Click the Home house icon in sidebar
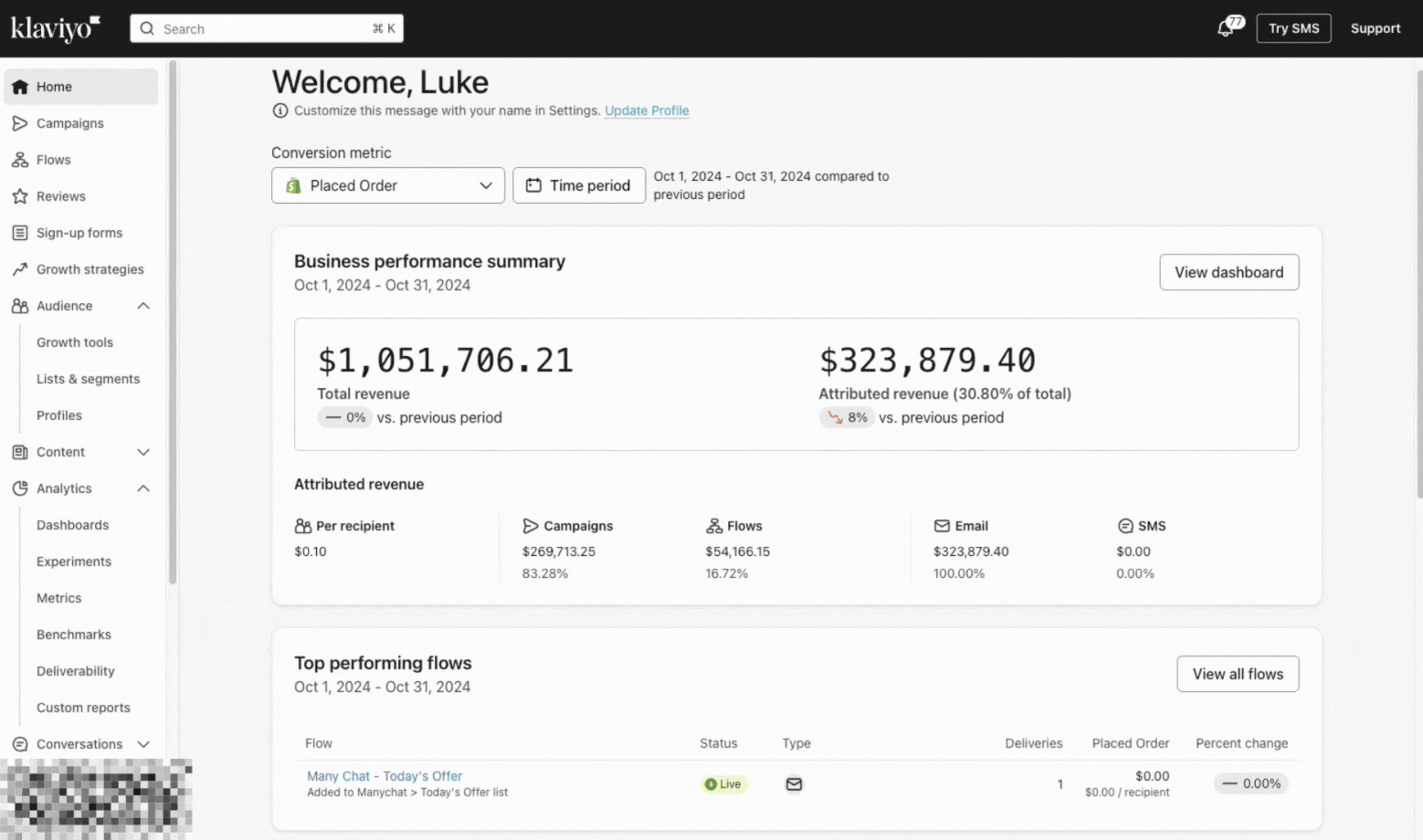The height and width of the screenshot is (840, 1423). point(20,87)
